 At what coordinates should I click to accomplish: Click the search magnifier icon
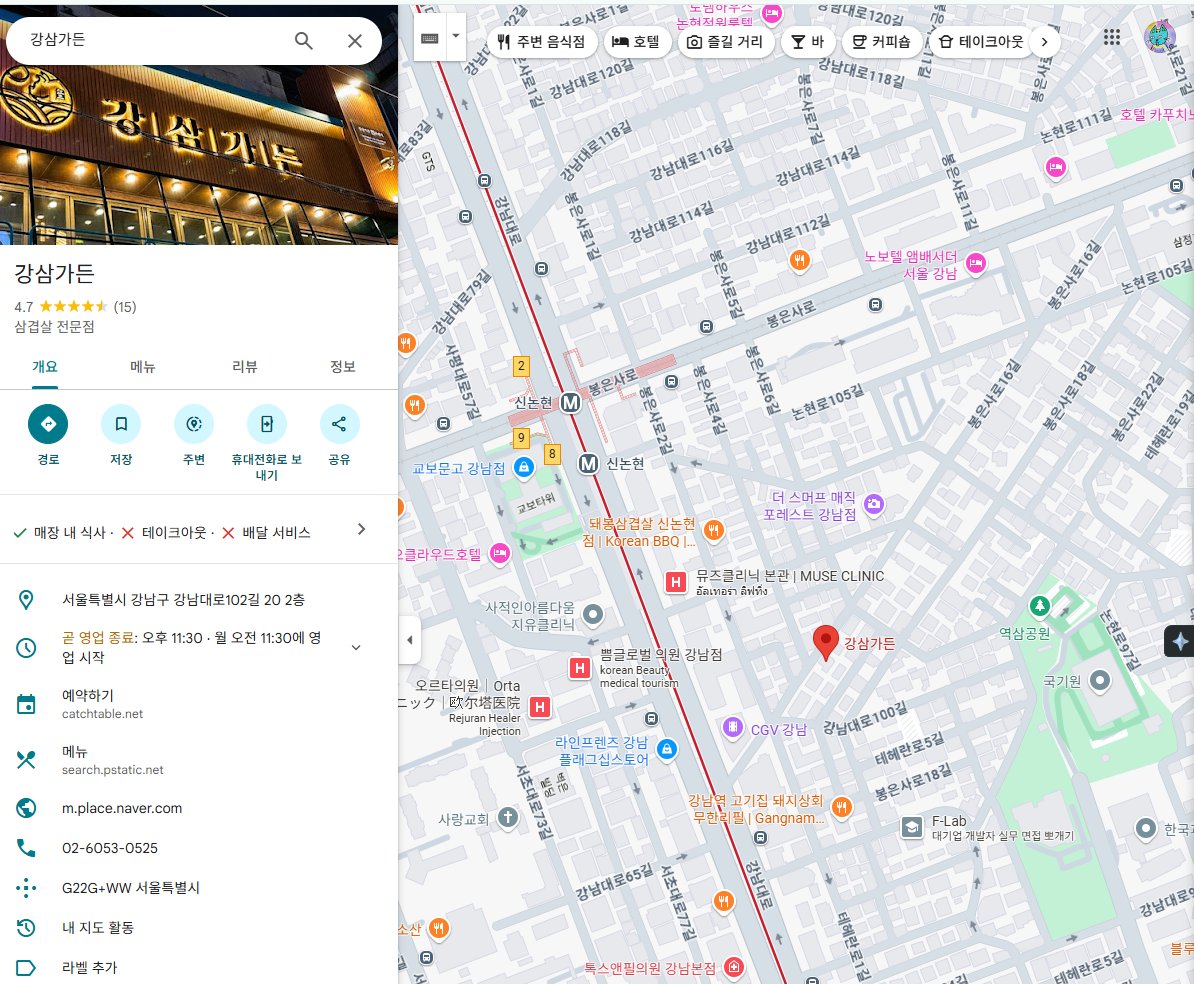click(303, 40)
